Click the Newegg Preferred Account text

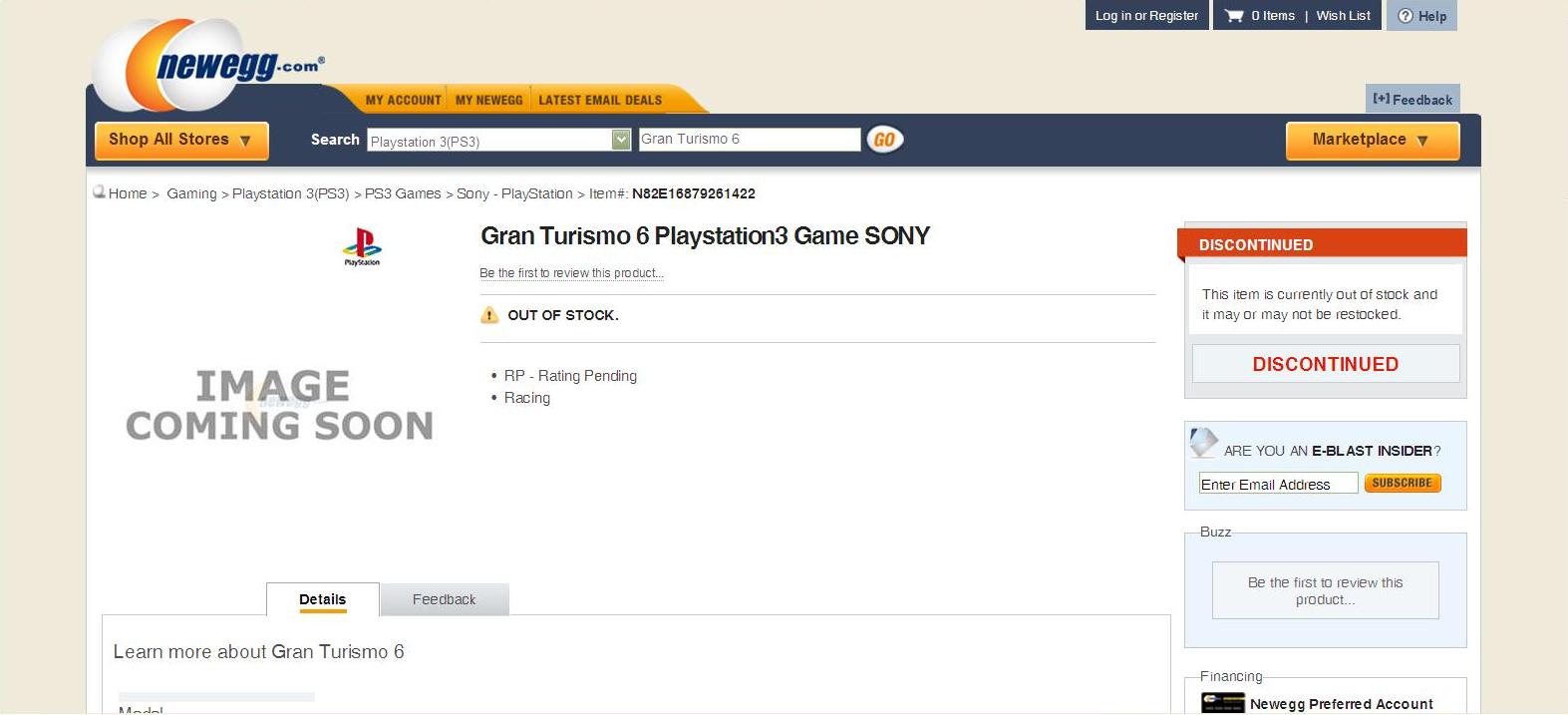click(1342, 704)
